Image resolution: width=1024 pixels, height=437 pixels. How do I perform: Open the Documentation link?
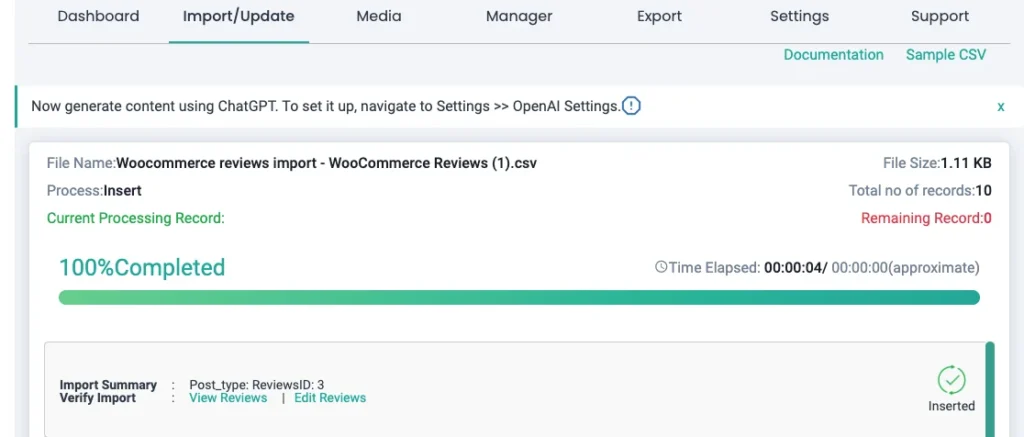833,55
